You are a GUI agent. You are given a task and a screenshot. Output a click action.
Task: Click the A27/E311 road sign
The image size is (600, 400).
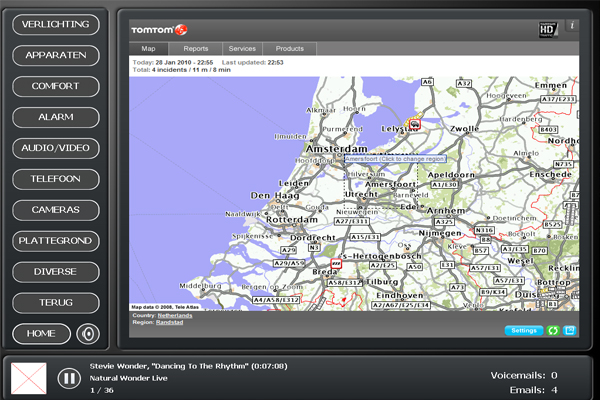point(352,221)
